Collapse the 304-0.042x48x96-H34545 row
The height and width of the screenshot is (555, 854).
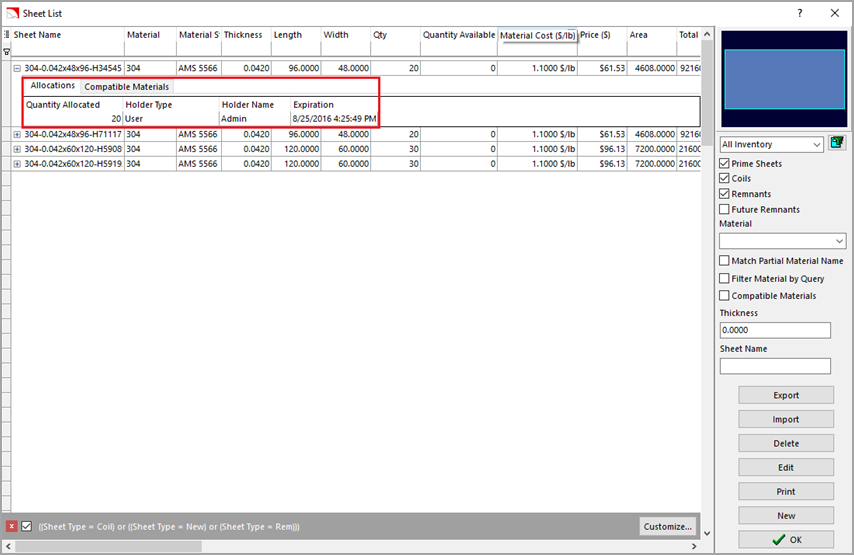coord(17,68)
